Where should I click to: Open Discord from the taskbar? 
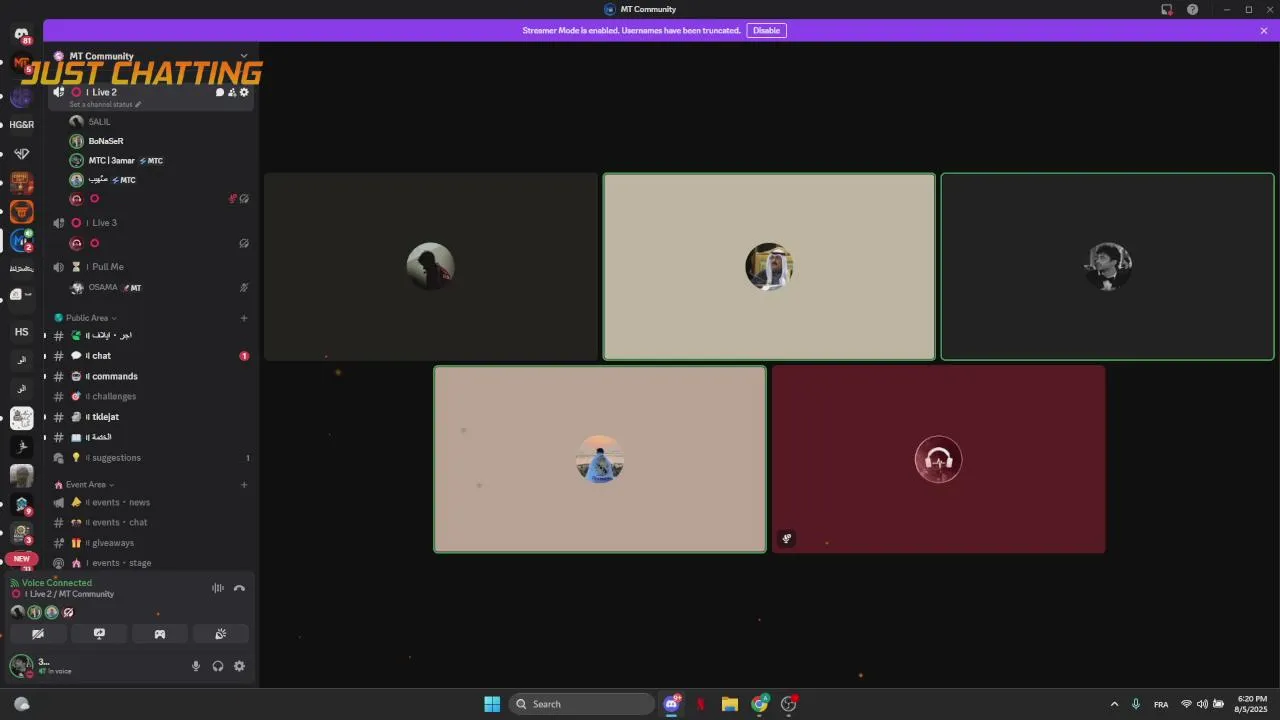672,704
